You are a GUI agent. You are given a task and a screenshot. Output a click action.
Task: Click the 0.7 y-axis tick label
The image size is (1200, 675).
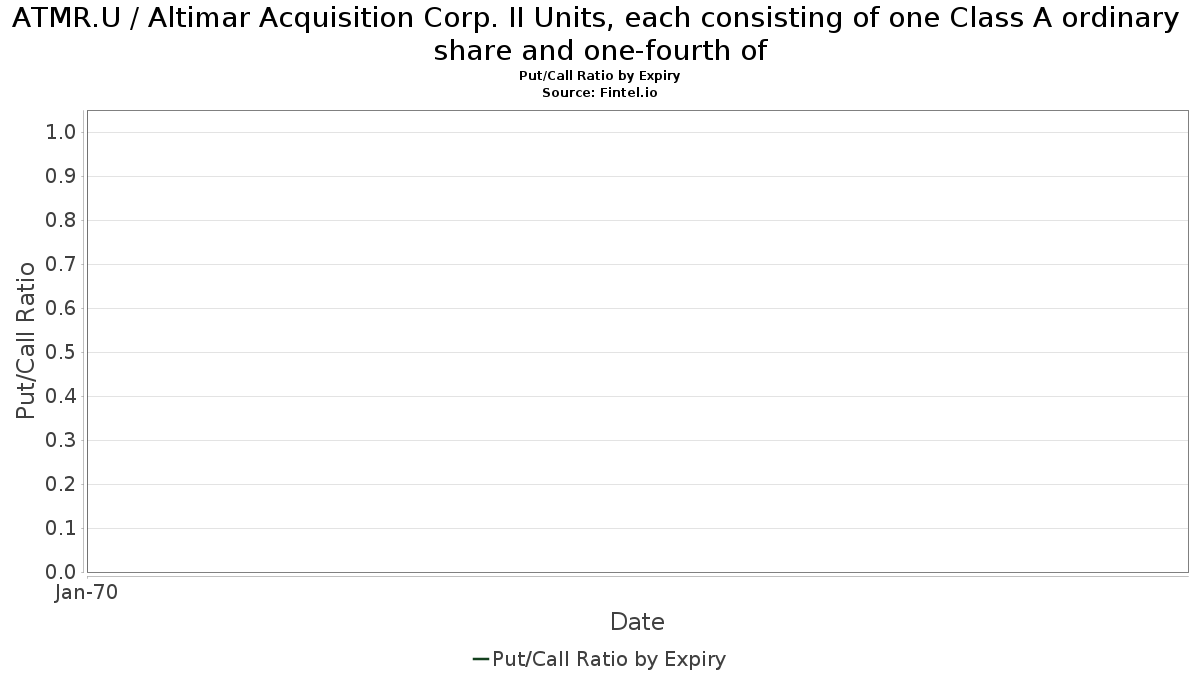(62, 264)
